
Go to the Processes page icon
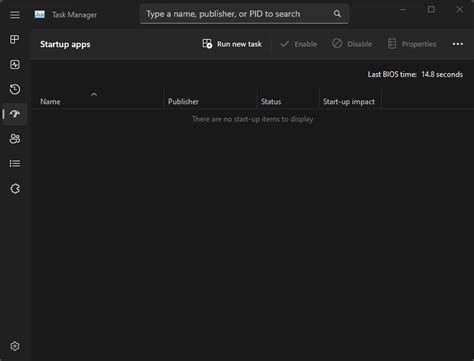pyautogui.click(x=15, y=40)
